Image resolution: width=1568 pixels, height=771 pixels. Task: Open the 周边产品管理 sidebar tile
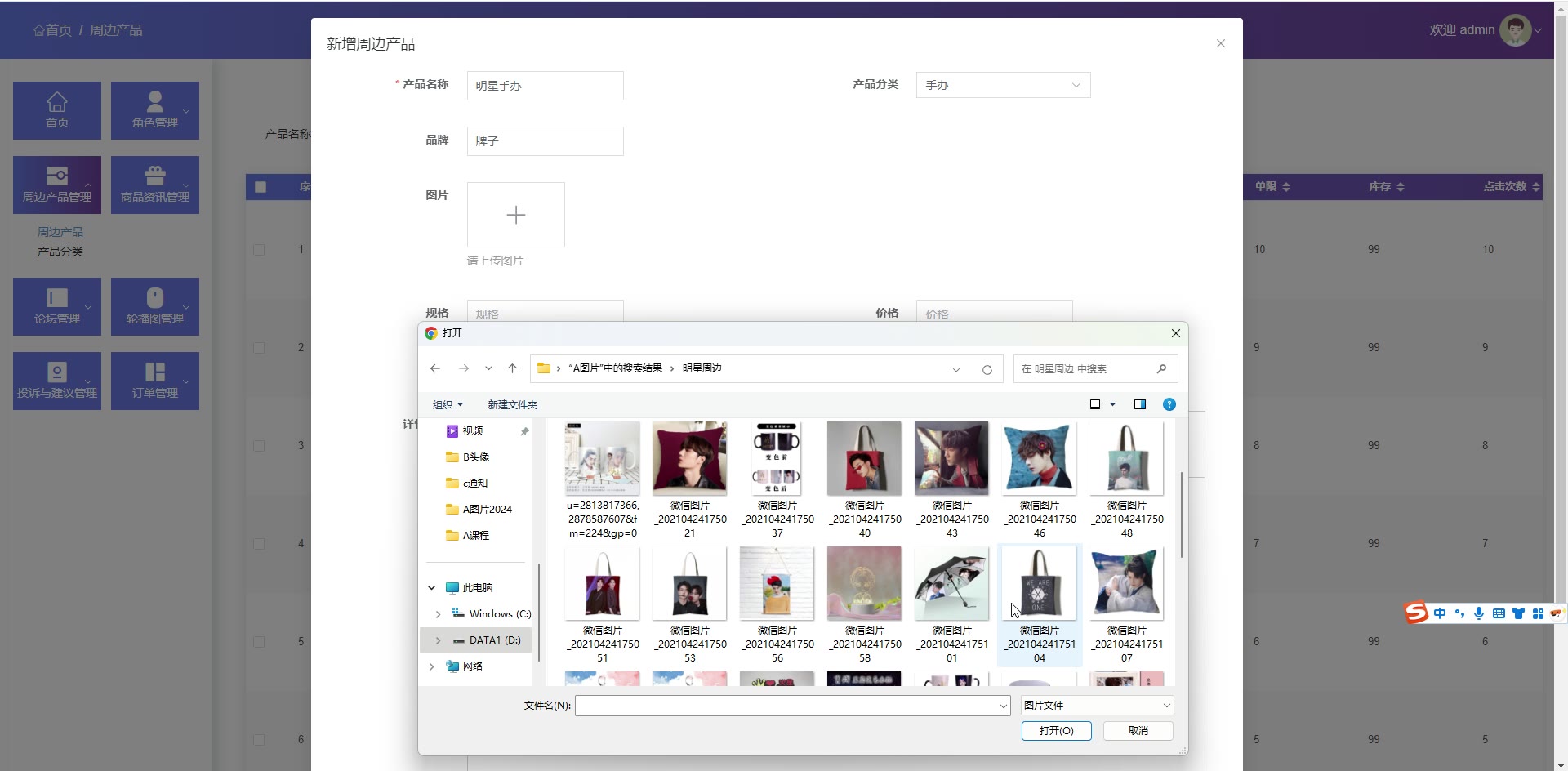[x=57, y=185]
